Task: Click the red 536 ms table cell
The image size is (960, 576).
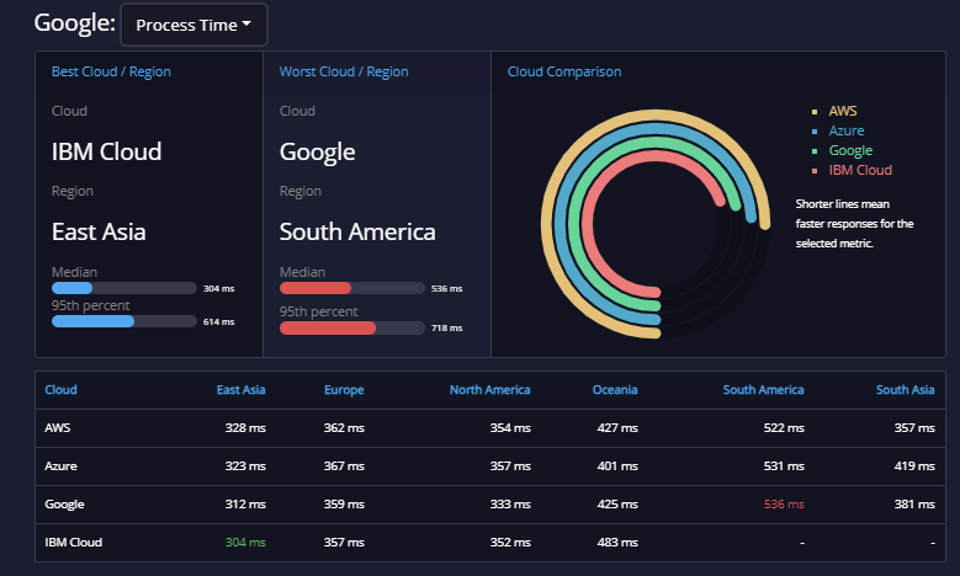Action: [784, 504]
